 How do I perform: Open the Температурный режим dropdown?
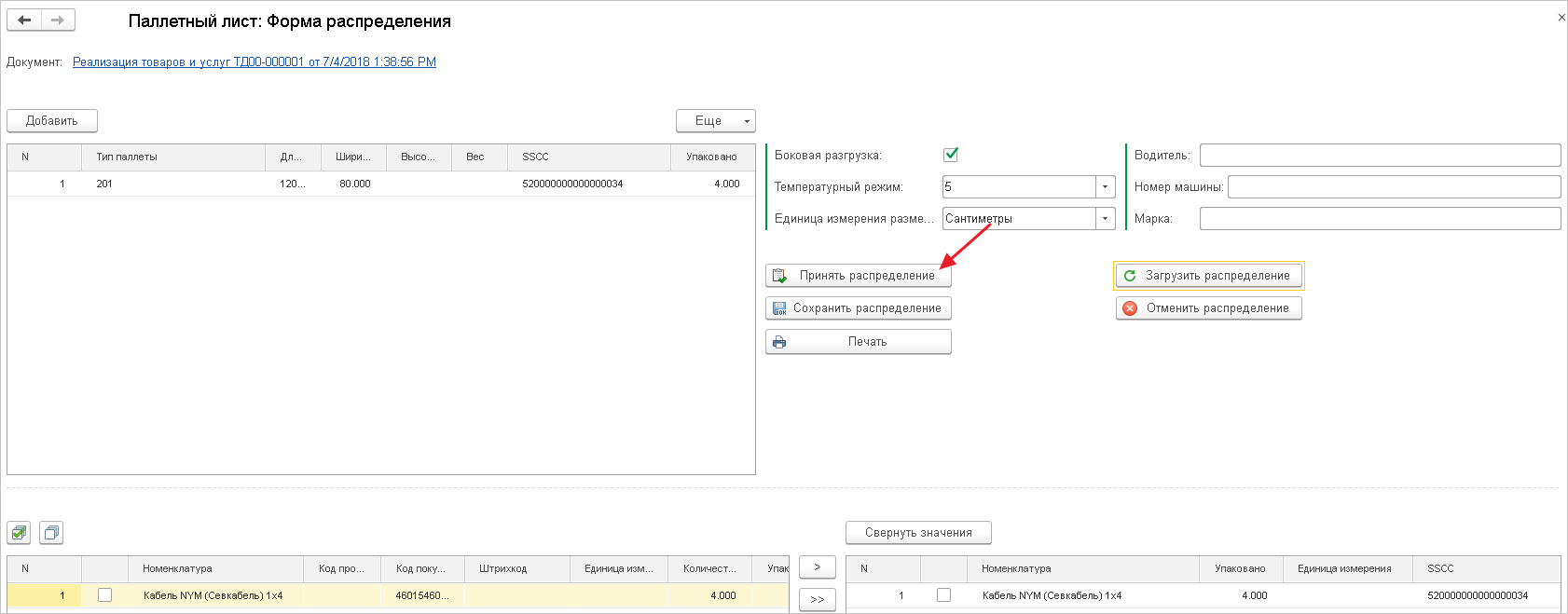click(1105, 187)
